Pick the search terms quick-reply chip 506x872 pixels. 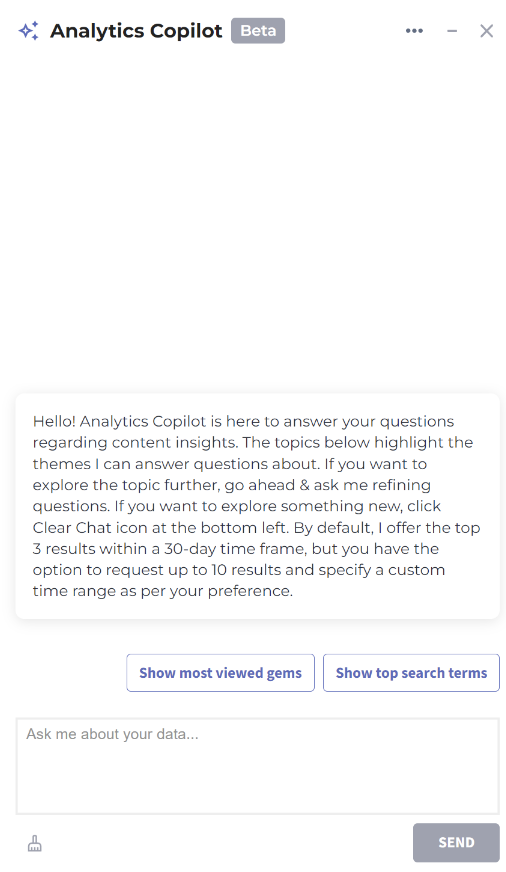click(411, 672)
